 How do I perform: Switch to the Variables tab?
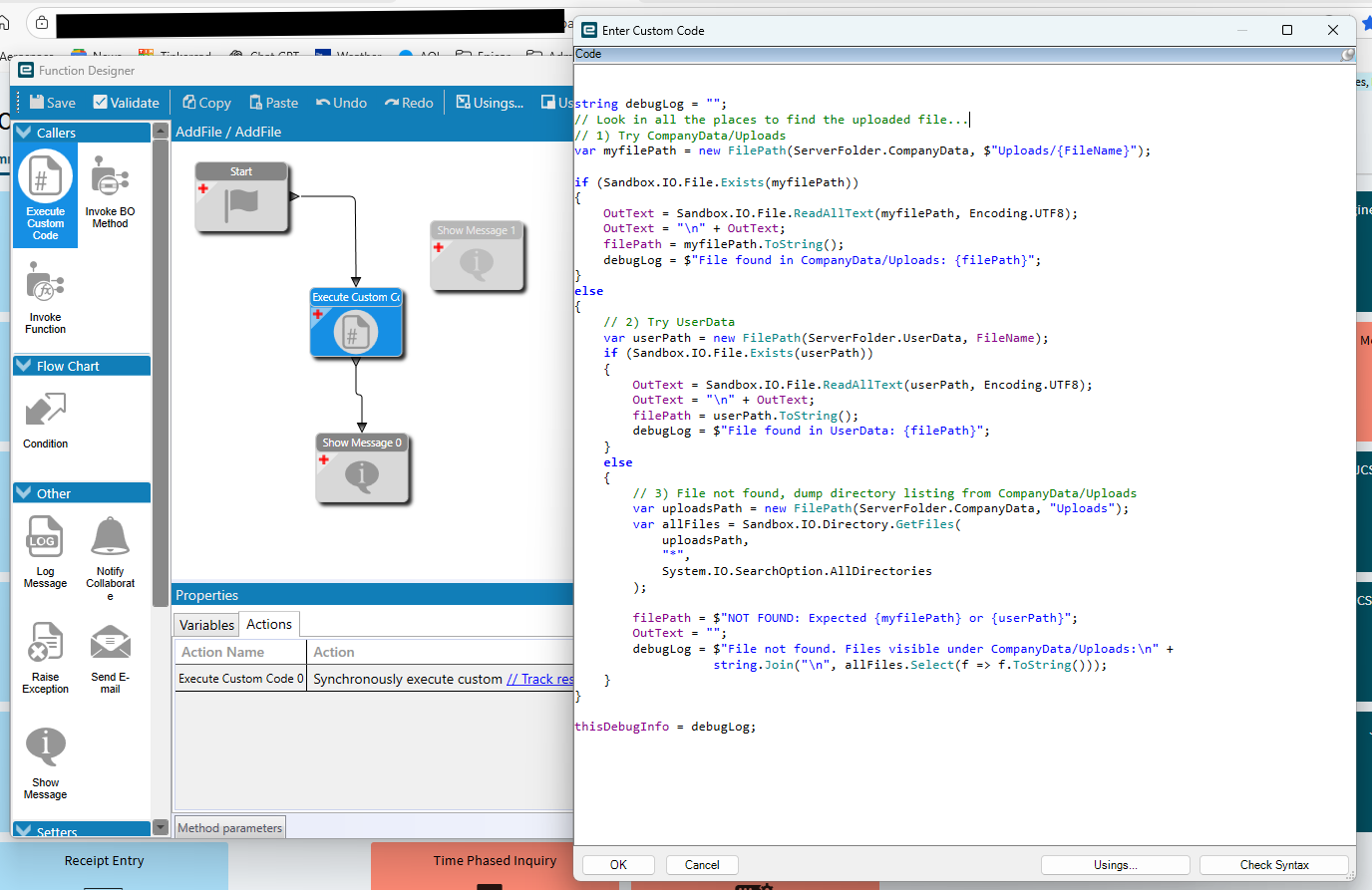(206, 625)
